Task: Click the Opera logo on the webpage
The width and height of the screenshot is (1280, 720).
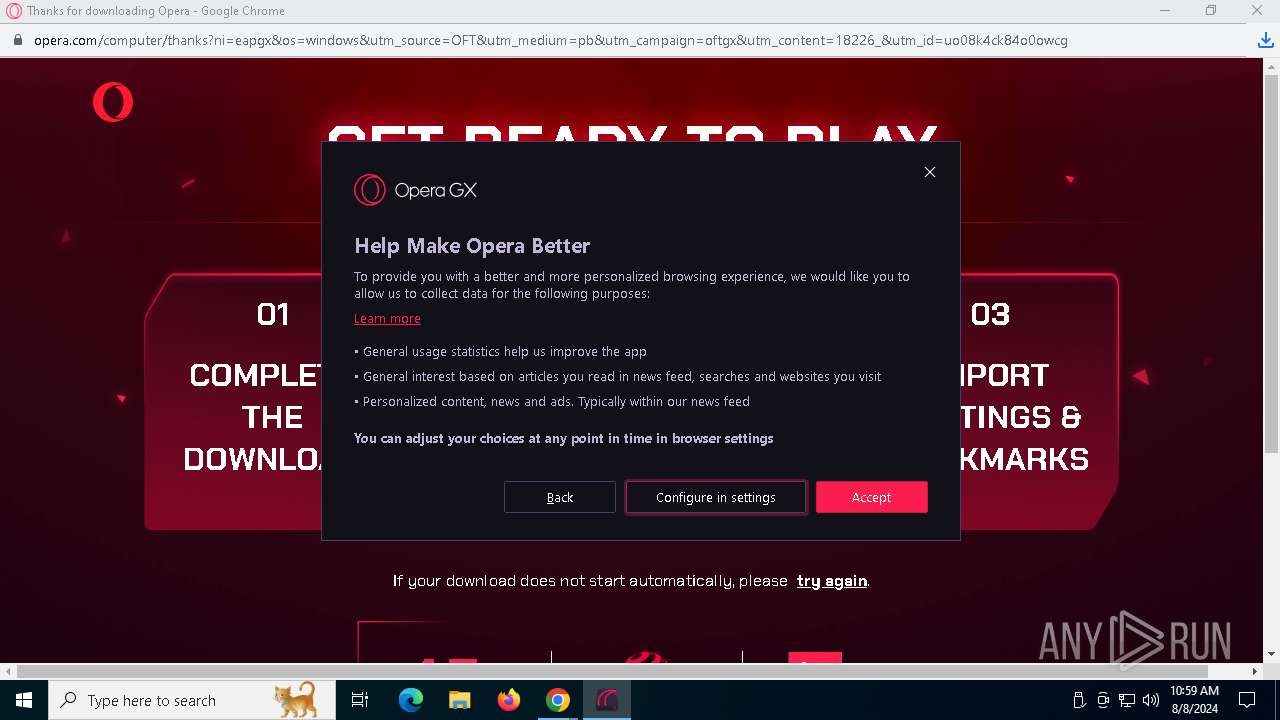Action: 113,102
